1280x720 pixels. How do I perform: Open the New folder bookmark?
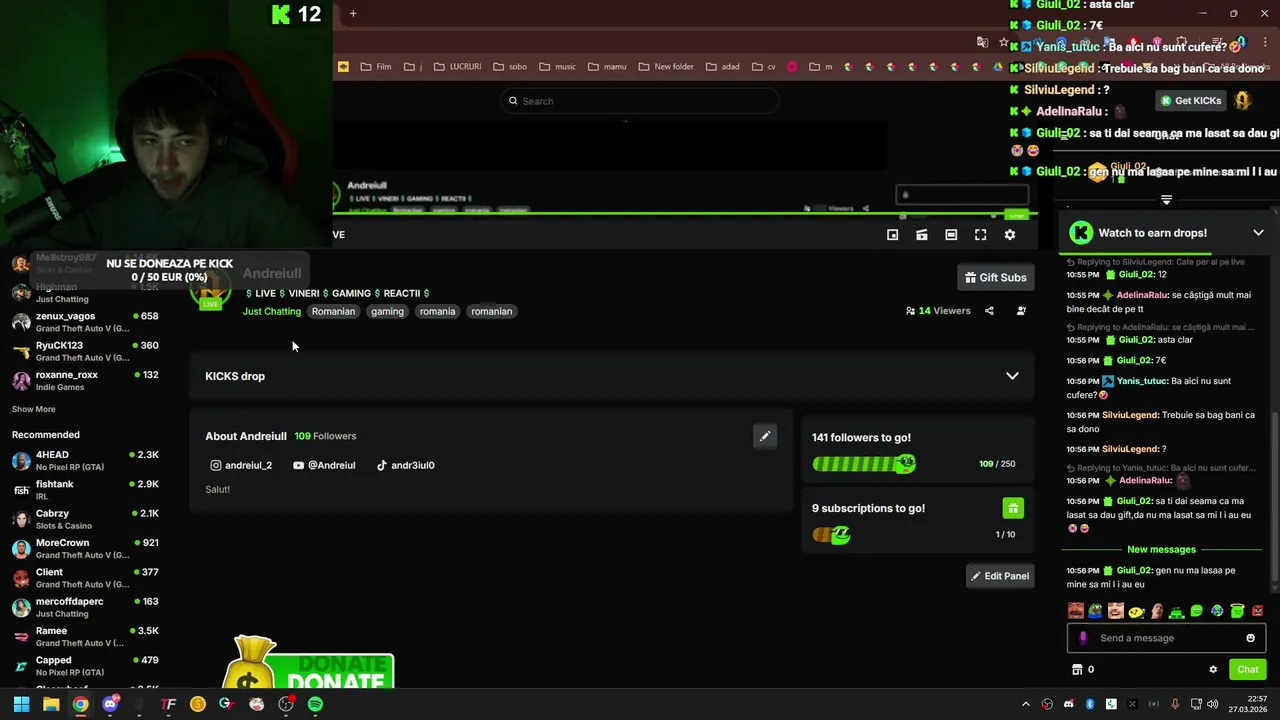665,67
